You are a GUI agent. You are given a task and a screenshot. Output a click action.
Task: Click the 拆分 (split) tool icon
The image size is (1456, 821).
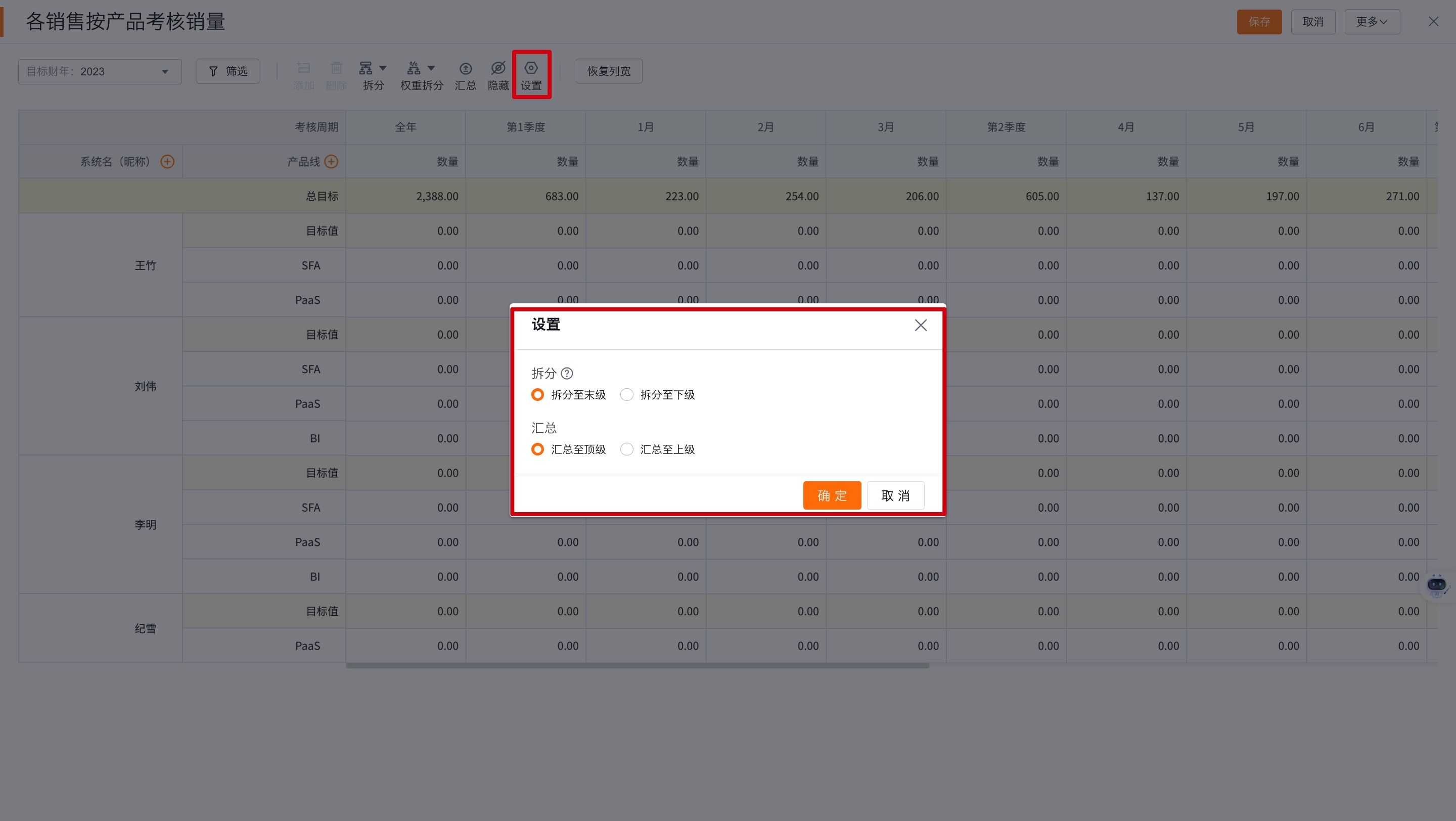(x=372, y=75)
